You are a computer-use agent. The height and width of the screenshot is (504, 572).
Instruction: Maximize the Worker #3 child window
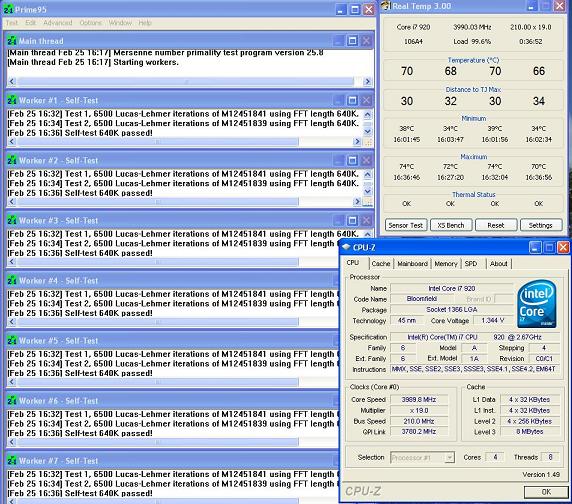[x=352, y=221]
